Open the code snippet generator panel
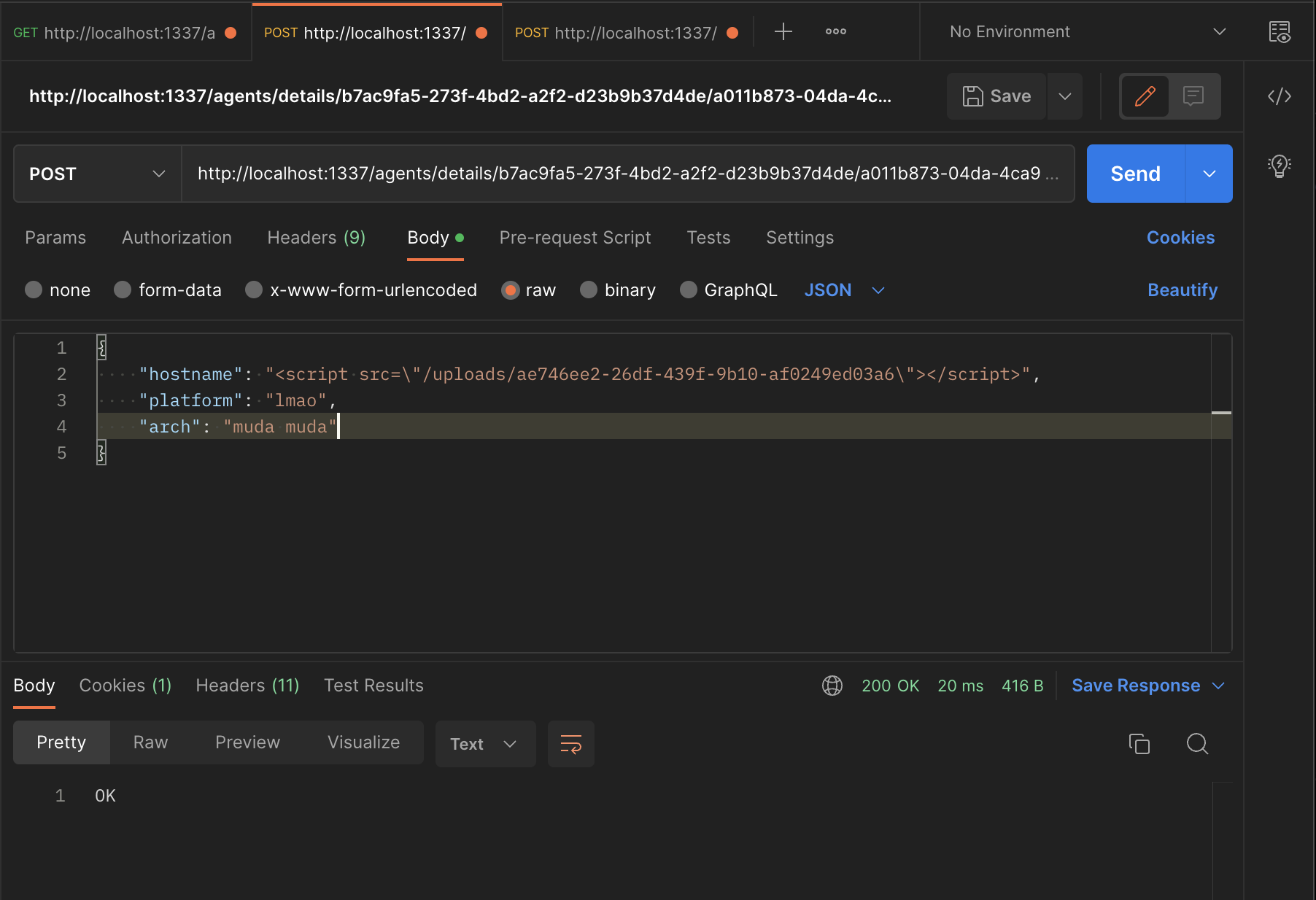 pos(1280,96)
